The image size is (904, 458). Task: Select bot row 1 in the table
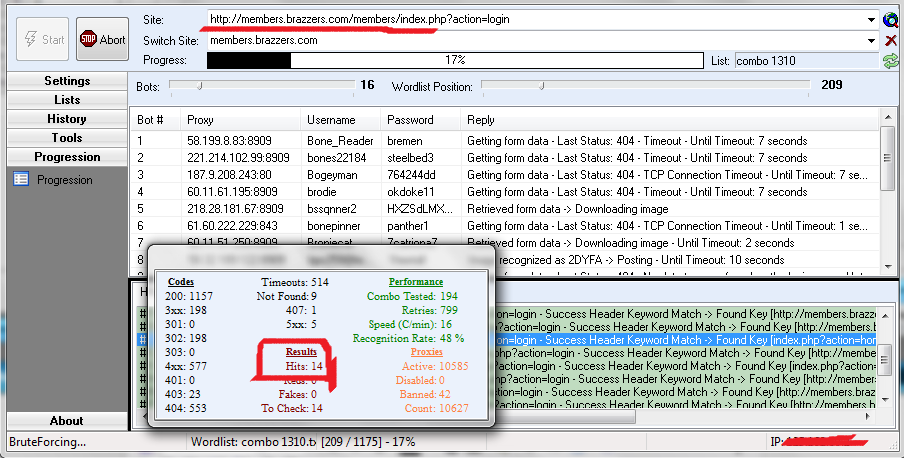tap(505, 141)
